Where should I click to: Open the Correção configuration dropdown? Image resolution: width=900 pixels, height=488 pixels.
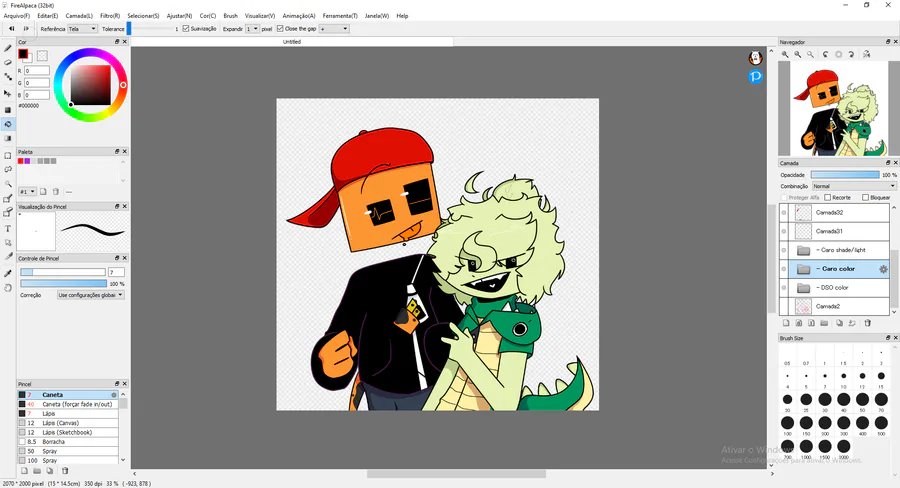click(91, 295)
